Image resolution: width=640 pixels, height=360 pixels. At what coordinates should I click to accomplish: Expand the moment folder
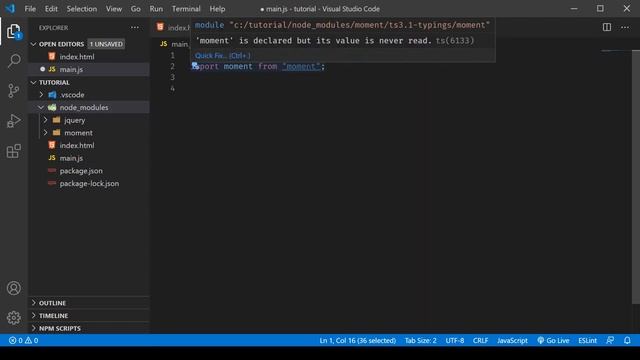tap(45, 133)
